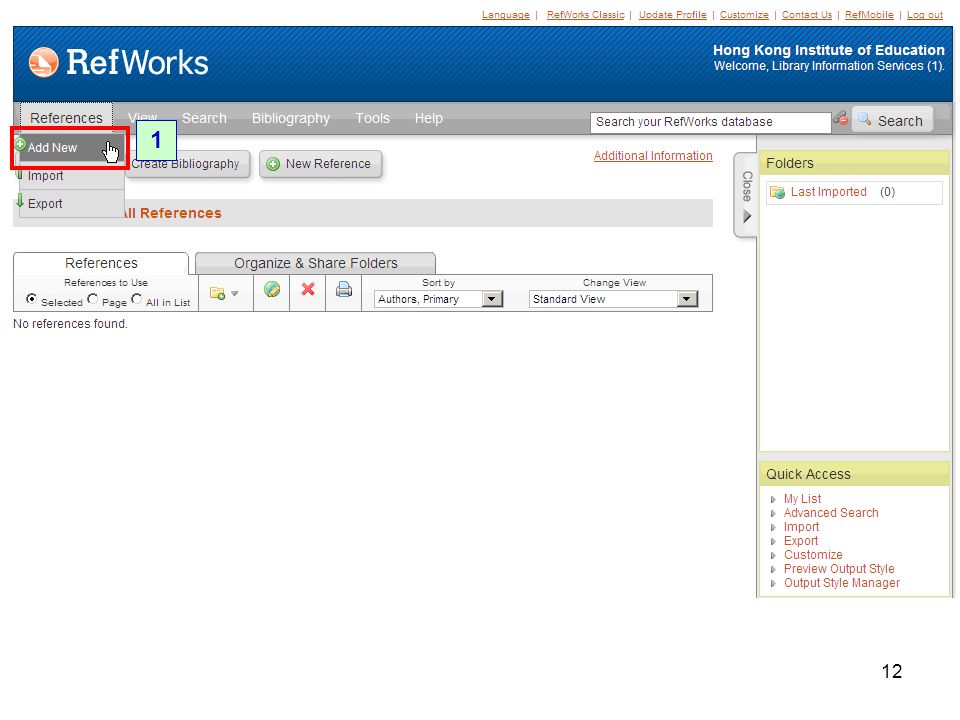Open the Additional Information link

(x=653, y=156)
